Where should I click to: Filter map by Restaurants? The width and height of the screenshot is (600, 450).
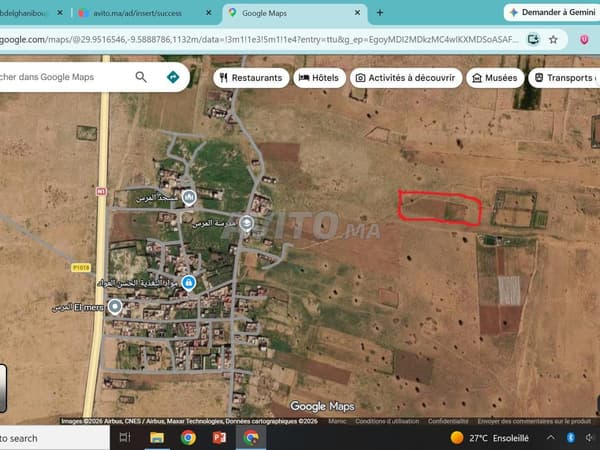[251, 78]
